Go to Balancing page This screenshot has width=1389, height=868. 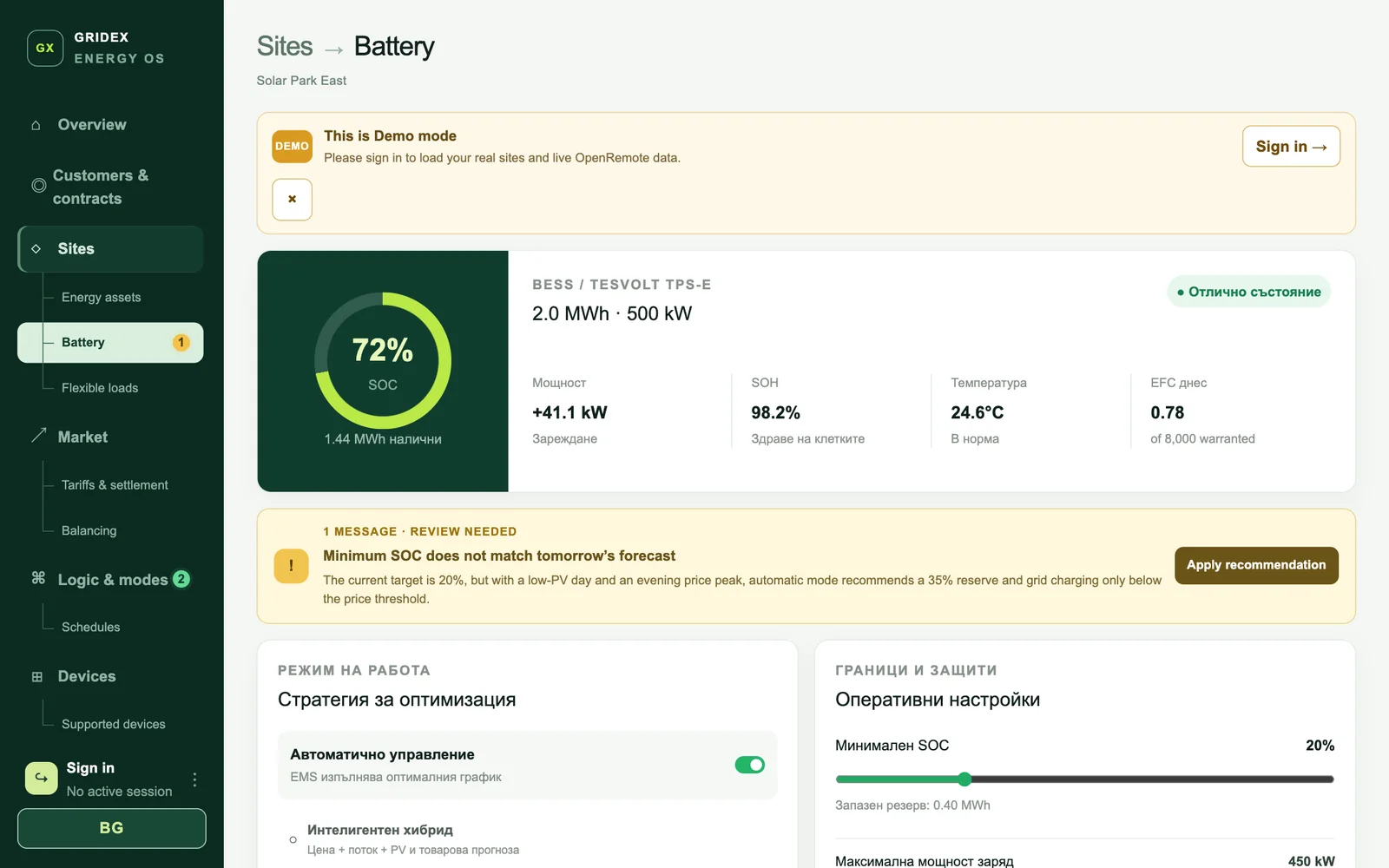[x=89, y=530]
